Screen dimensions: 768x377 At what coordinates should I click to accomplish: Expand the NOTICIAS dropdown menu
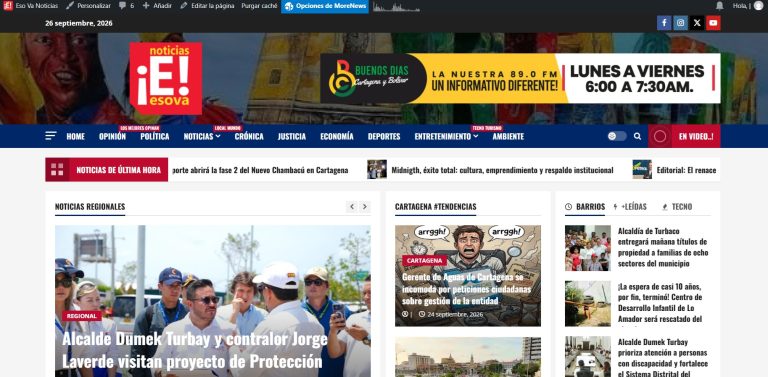202,137
